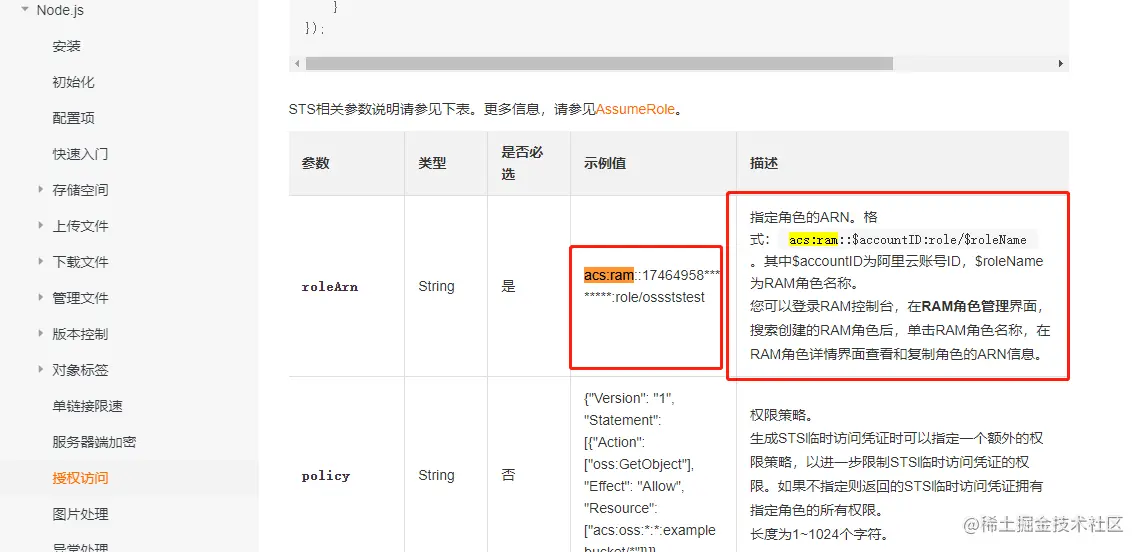Open the 上传文件 sidebar label
Image resolution: width=1141 pixels, height=552 pixels.
80,226
